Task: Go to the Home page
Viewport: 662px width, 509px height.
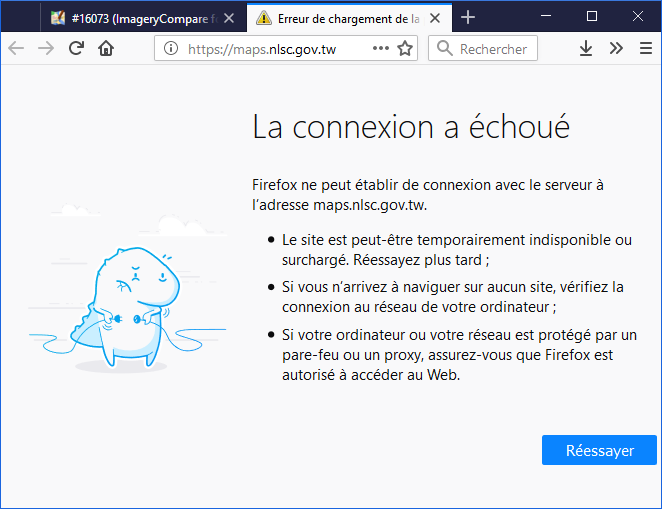Action: click(x=106, y=48)
